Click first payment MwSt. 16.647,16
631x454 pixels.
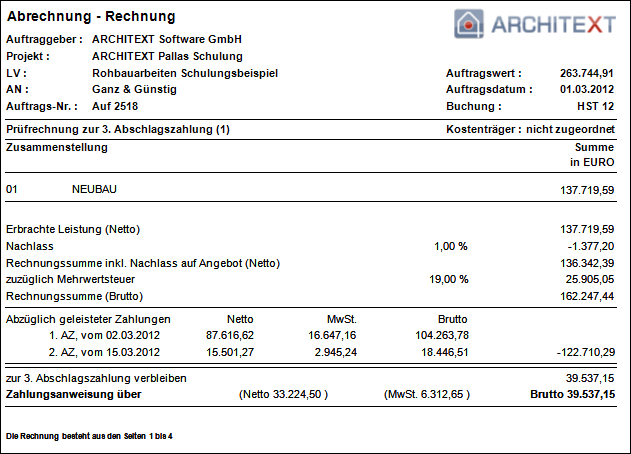[x=332, y=335]
